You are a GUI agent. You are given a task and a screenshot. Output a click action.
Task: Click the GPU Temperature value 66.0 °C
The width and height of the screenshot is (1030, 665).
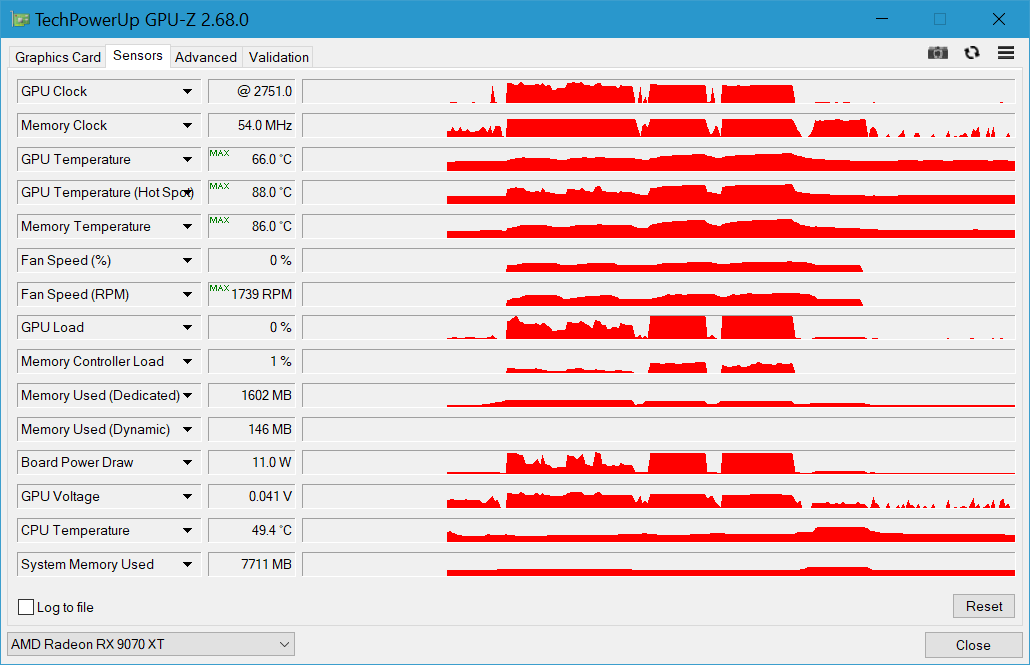click(x=251, y=160)
